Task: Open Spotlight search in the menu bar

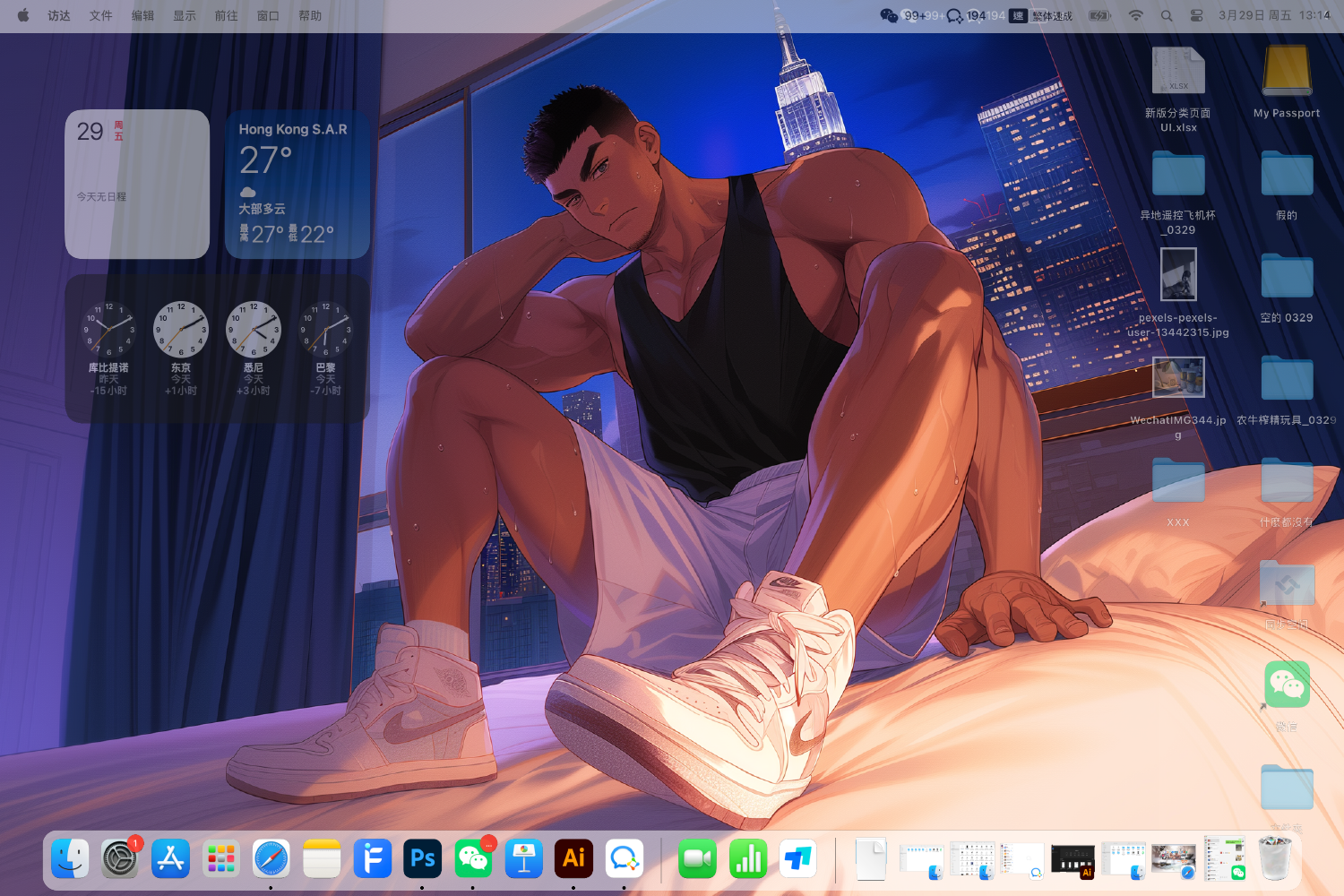Action: pyautogui.click(x=1167, y=15)
